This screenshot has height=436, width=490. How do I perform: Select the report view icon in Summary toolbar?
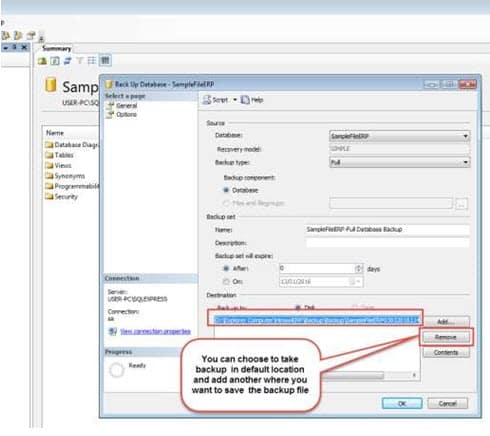coord(105,60)
